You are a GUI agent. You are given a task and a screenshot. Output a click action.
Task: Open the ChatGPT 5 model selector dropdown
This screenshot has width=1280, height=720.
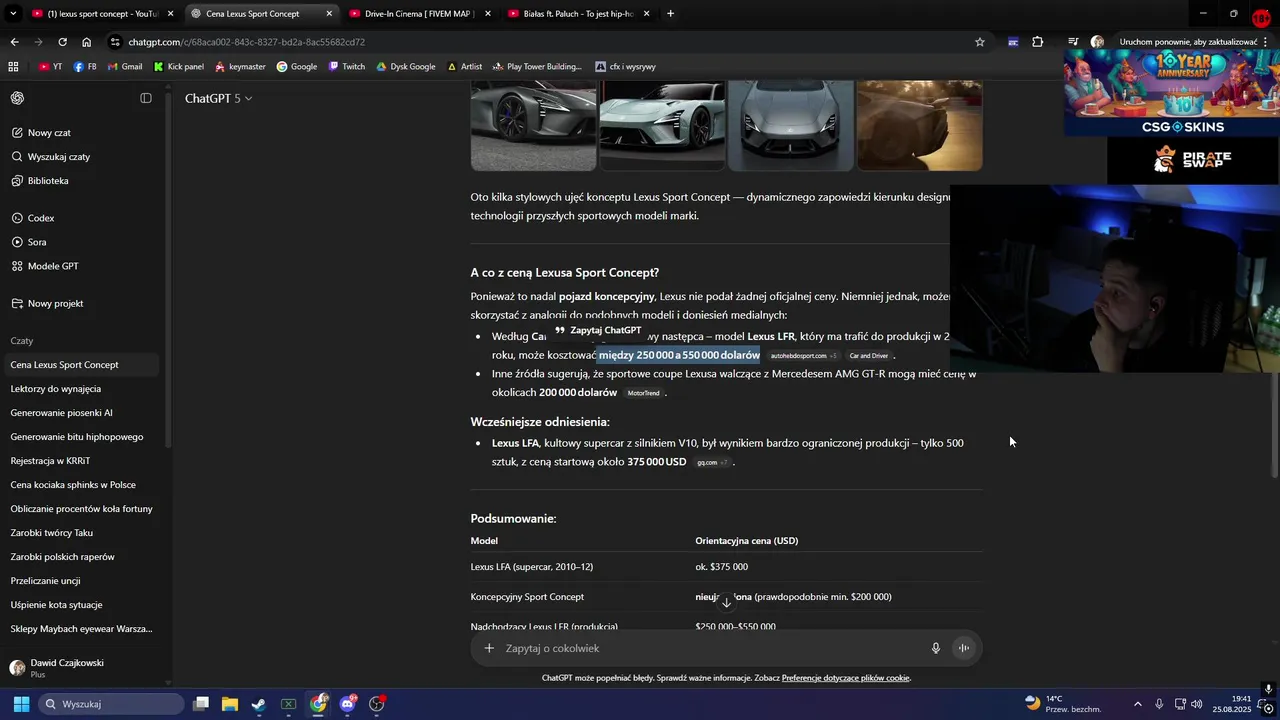(218, 98)
